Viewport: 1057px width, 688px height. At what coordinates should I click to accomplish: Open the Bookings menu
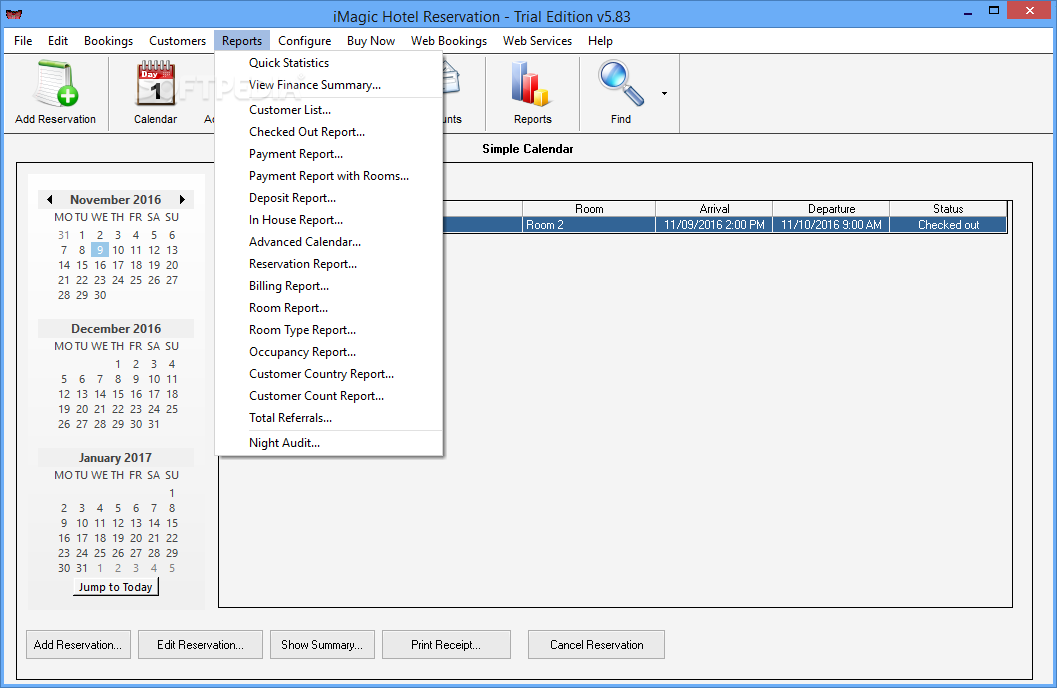tap(109, 41)
